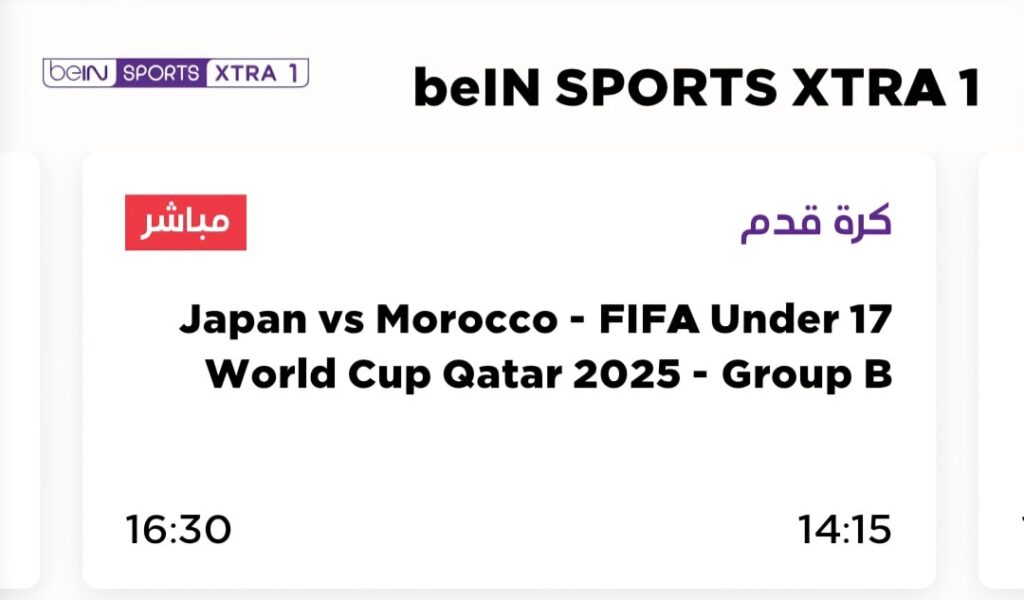The image size is (1024, 600).
Task: Click the 16:30 end time
Action: 178,530
